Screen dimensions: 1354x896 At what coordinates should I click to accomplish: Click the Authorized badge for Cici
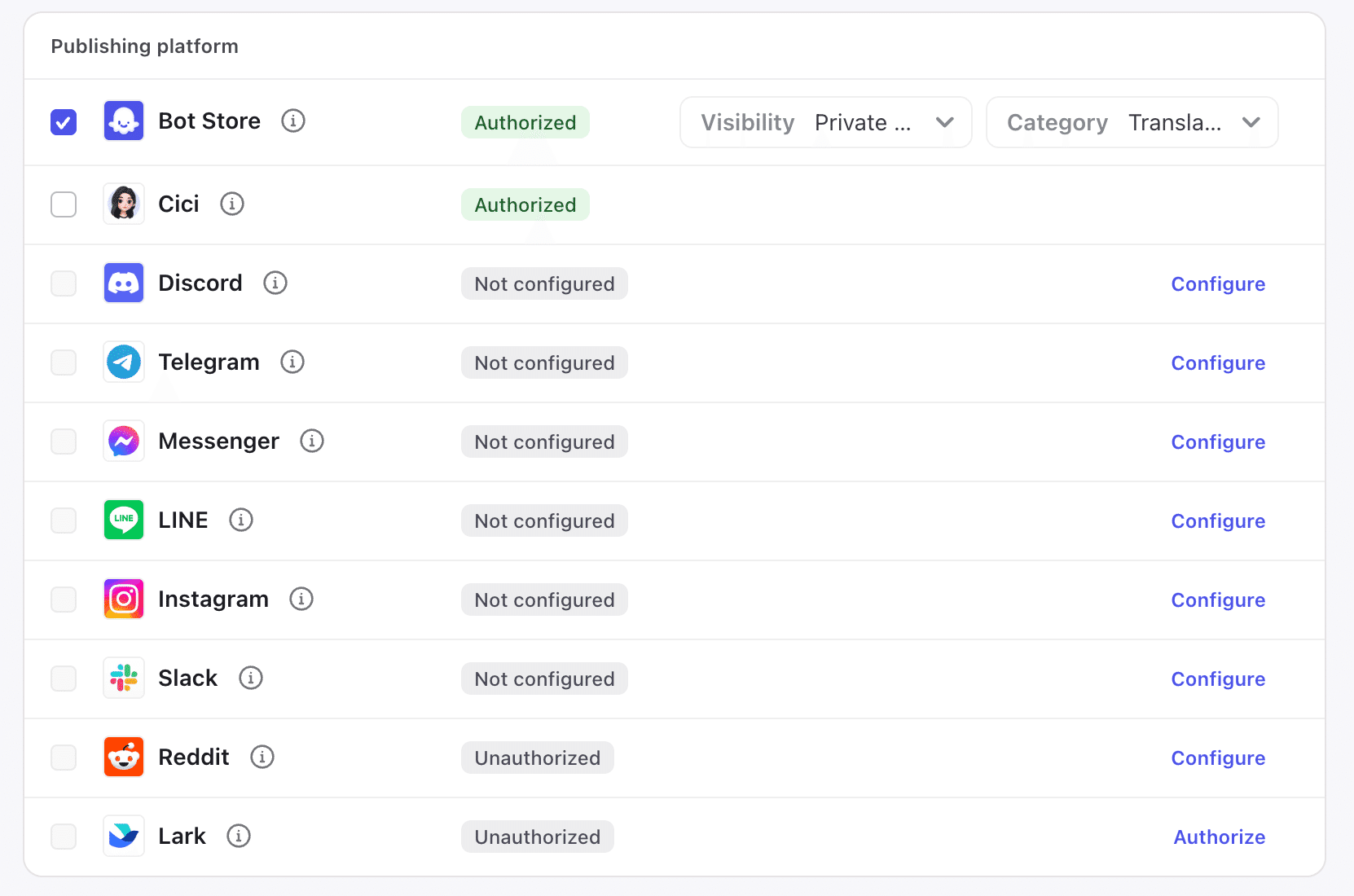[525, 205]
